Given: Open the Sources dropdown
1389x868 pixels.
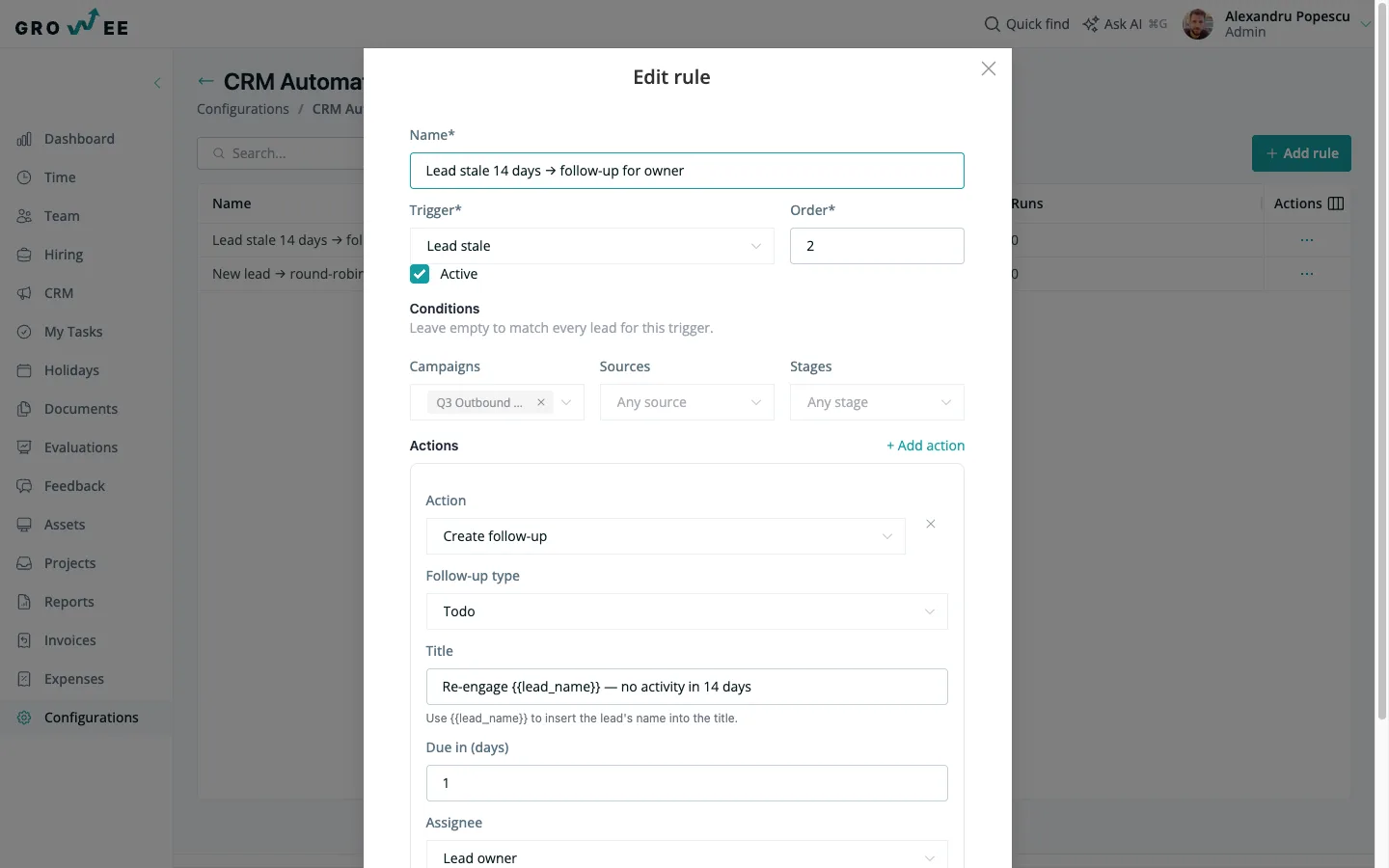Looking at the screenshot, I should coord(687,402).
